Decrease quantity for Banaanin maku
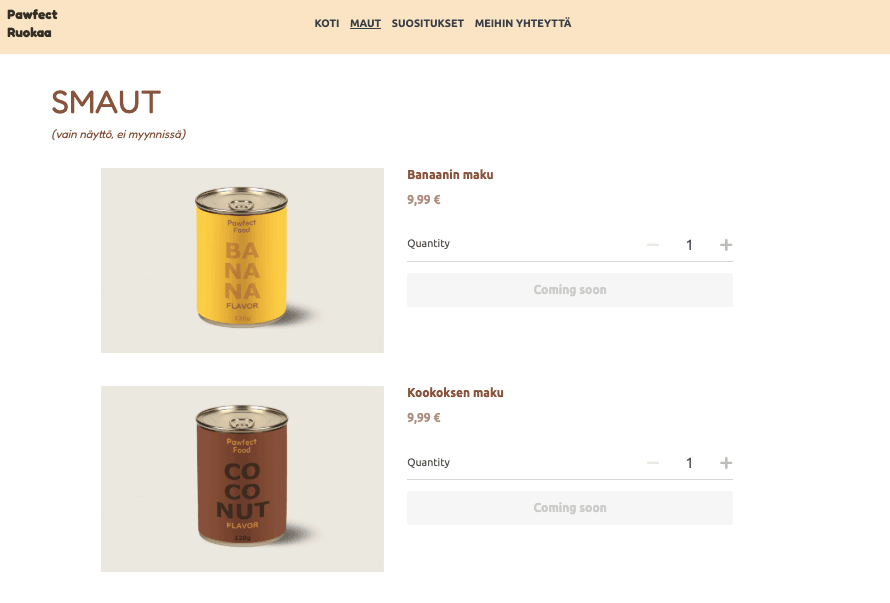Screen dimensions: 890x603 (x=653, y=245)
